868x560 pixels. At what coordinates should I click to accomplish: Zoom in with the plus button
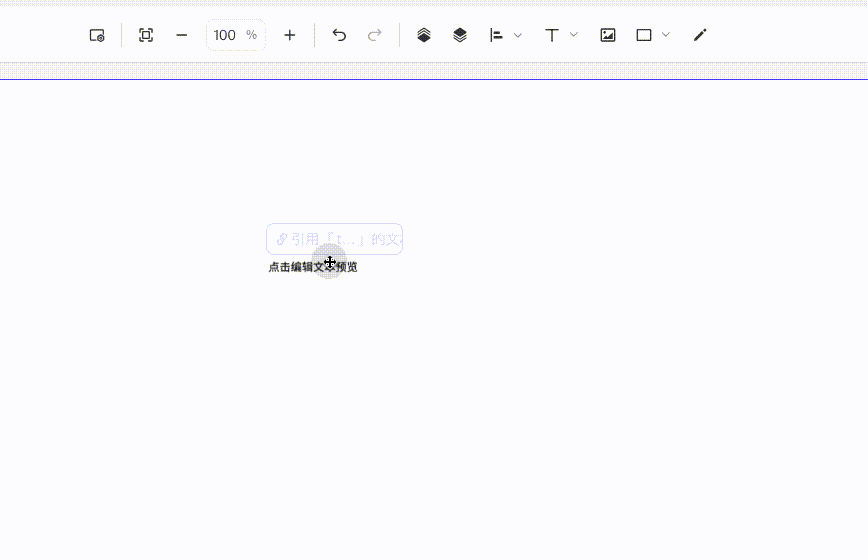pos(290,35)
